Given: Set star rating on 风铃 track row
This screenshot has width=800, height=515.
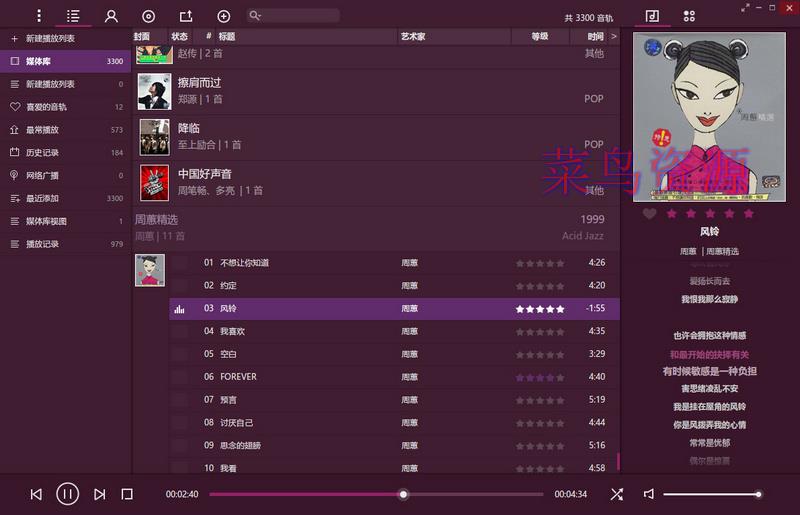Looking at the screenshot, I should point(540,309).
